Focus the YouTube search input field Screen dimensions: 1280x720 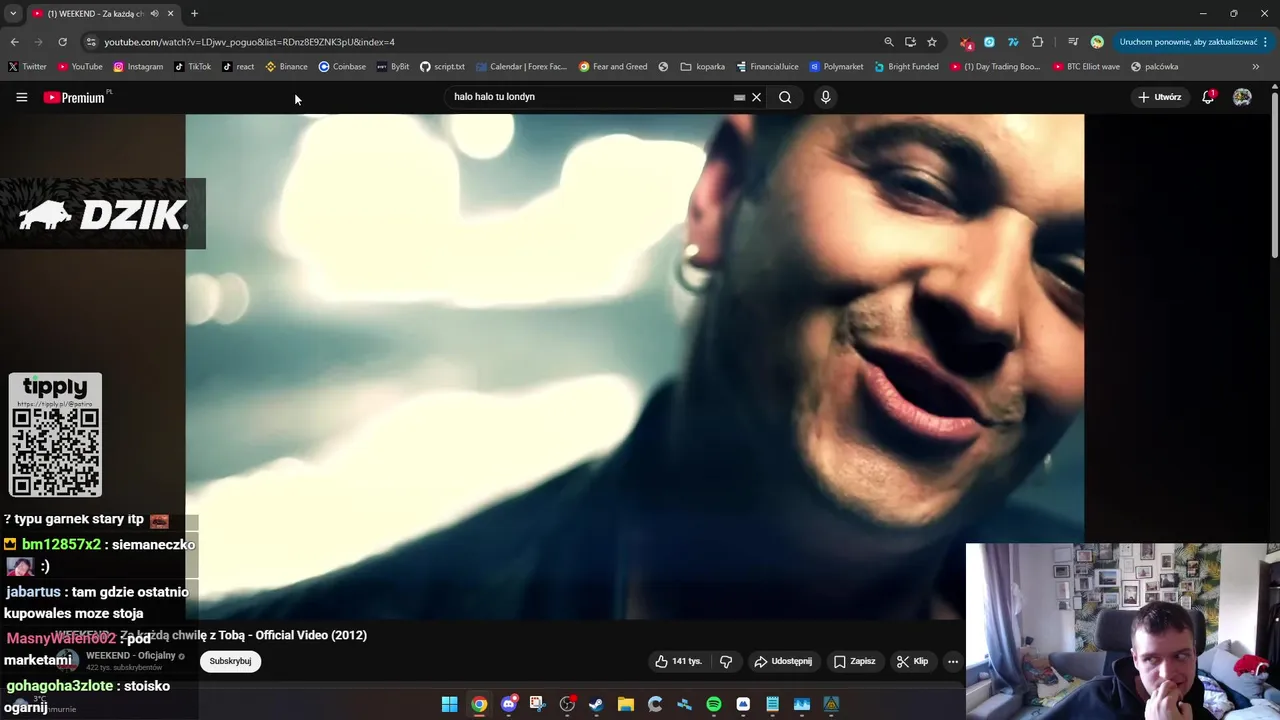[590, 97]
